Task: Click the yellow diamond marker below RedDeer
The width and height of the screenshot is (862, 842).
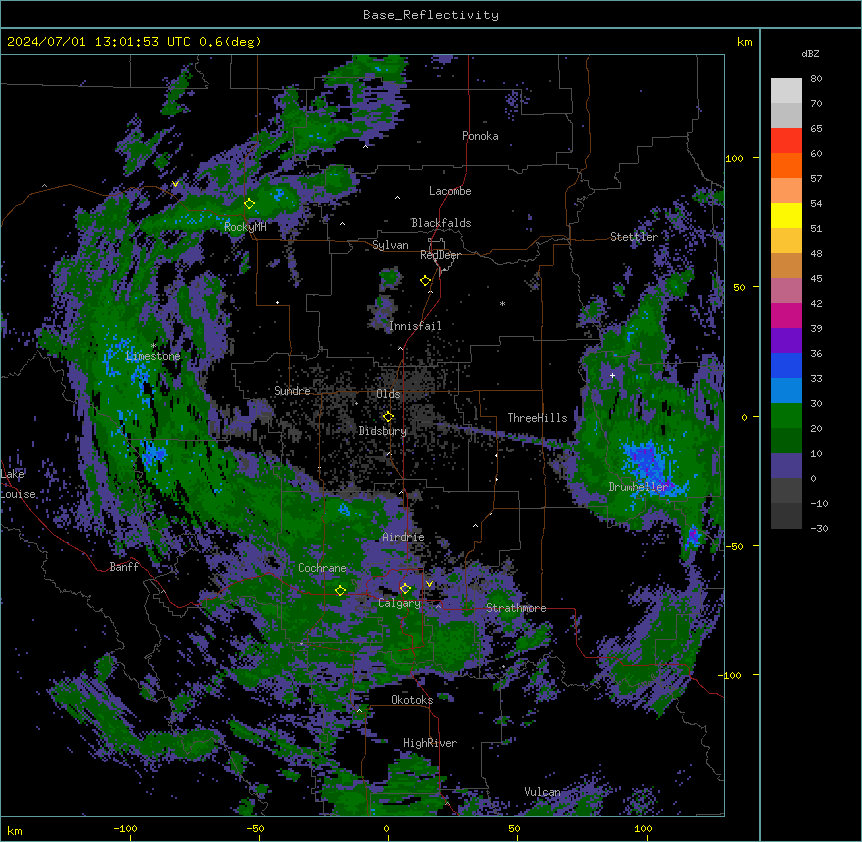Action: point(426,281)
